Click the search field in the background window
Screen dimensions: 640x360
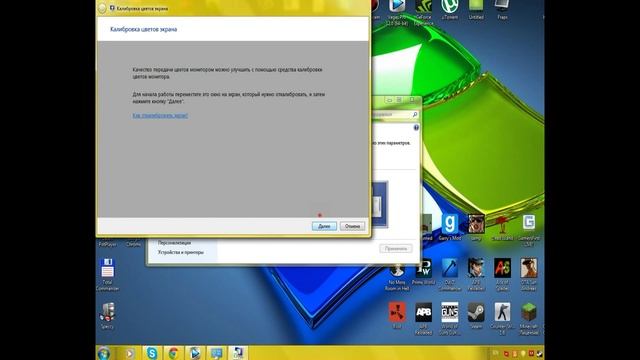(395, 115)
